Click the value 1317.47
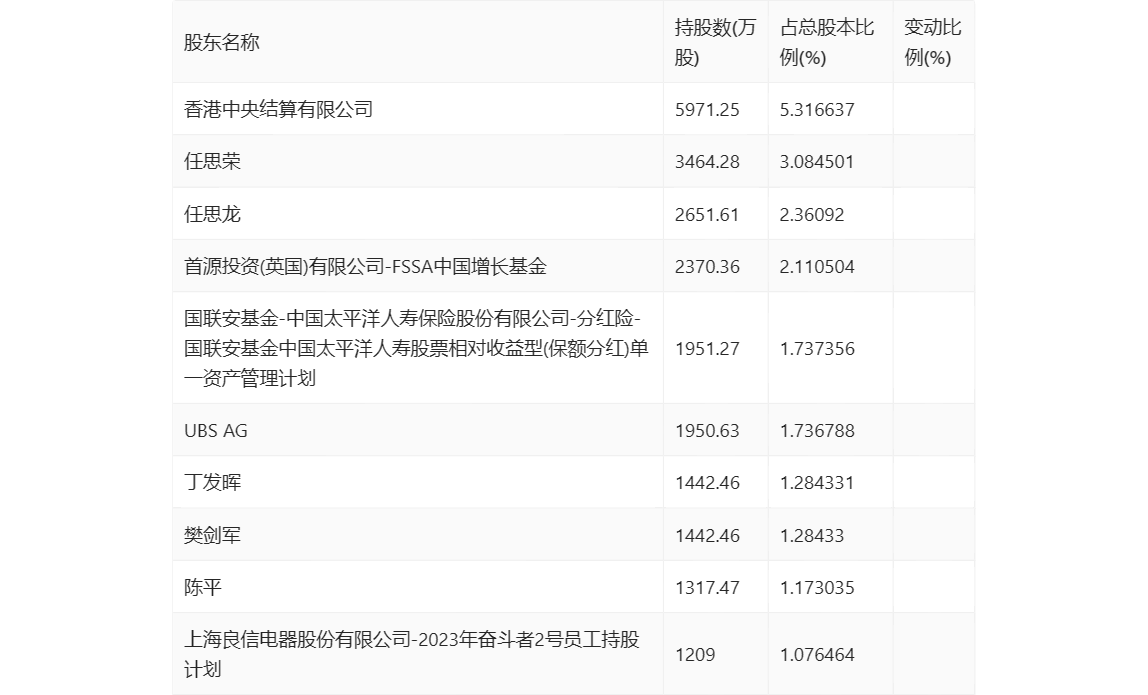The width and height of the screenshot is (1148, 695). pos(707,587)
